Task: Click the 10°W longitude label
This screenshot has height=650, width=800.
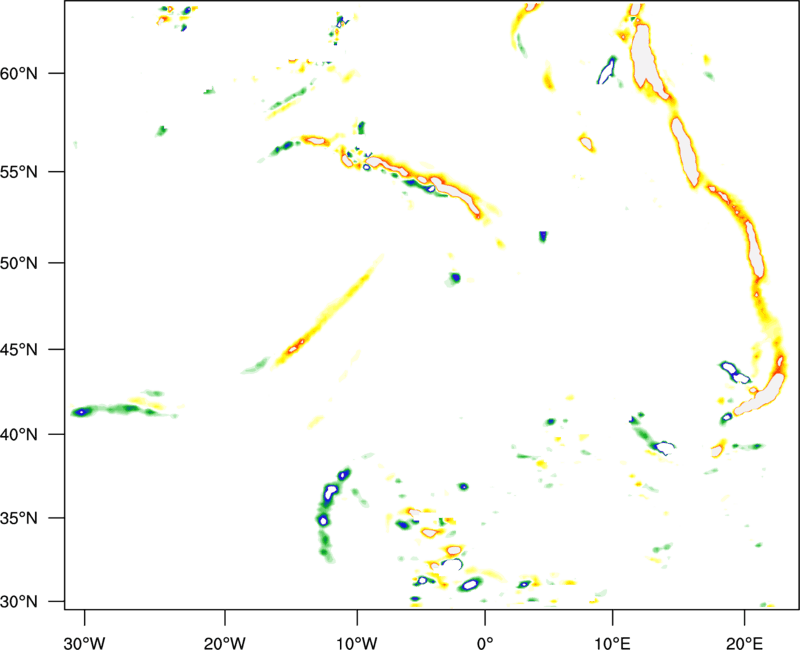Action: [x=357, y=643]
